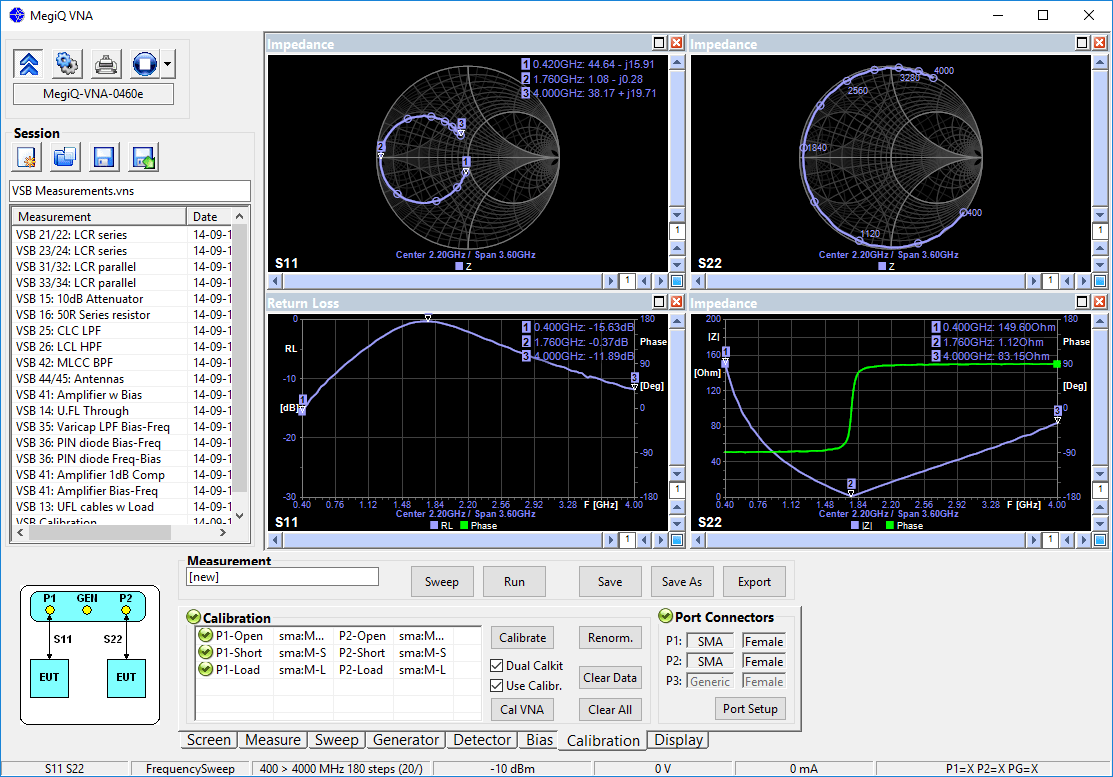Uncheck the Use Calibr. checkbox

[x=498, y=686]
